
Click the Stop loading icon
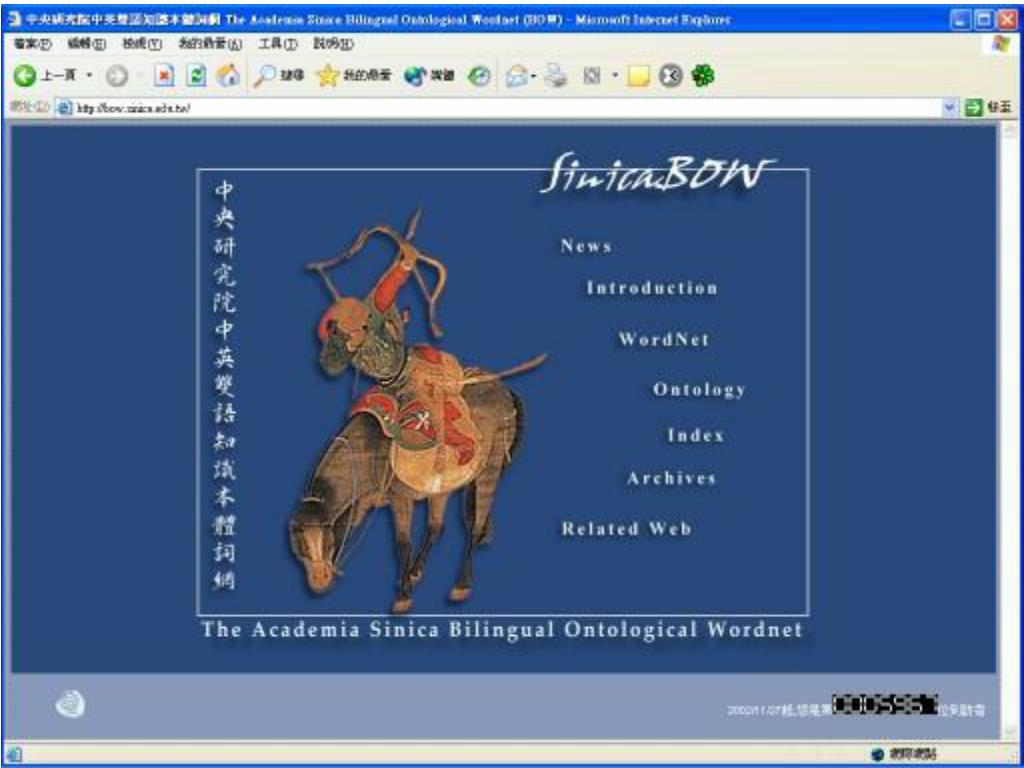164,77
